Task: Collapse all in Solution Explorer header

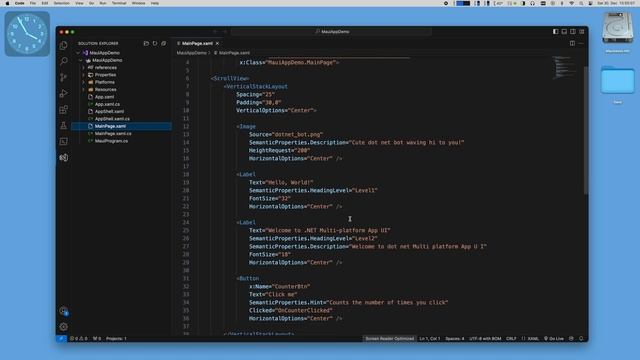Action: 164,43
